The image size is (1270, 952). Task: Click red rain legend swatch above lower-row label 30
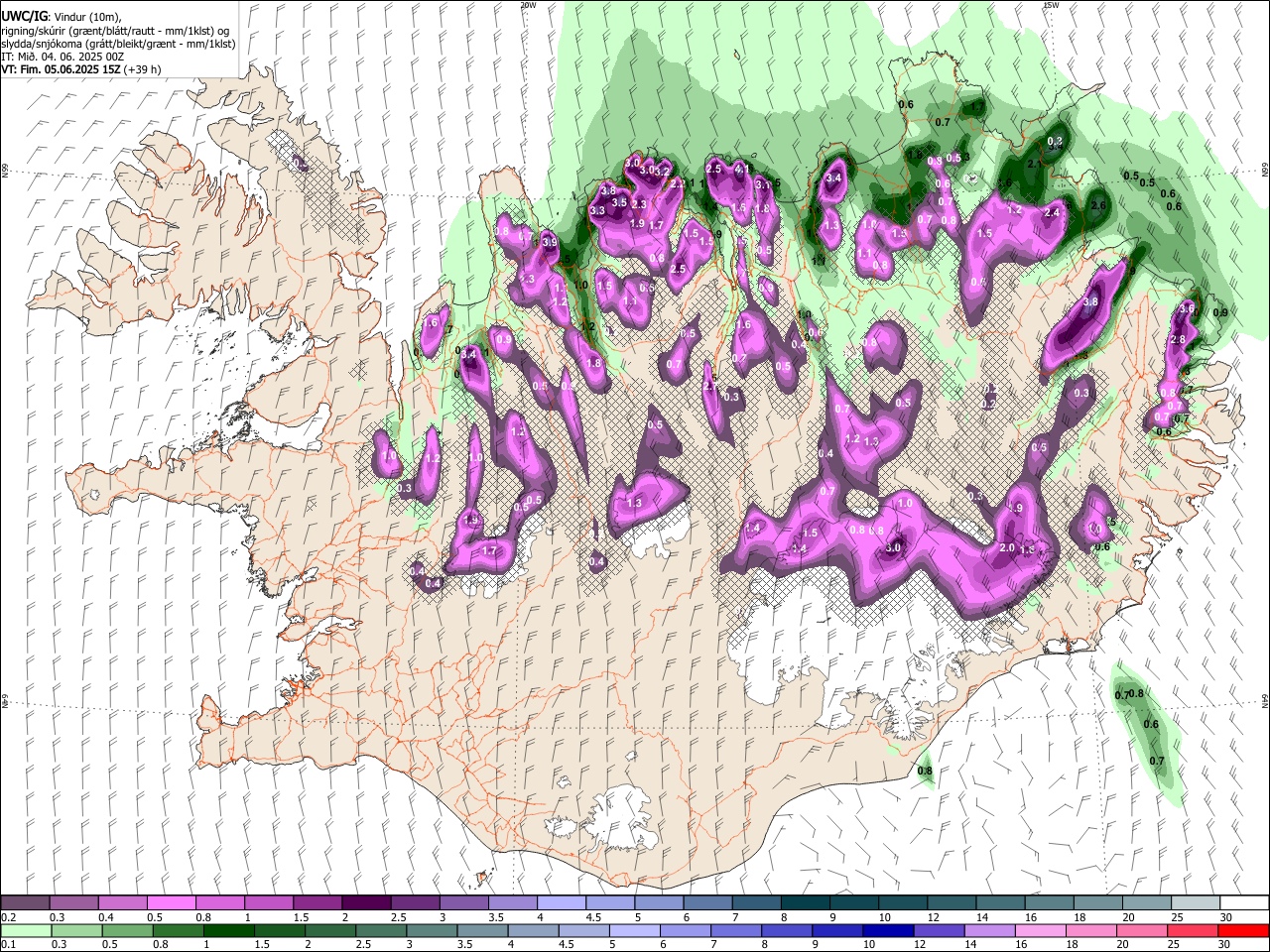(x=1242, y=930)
